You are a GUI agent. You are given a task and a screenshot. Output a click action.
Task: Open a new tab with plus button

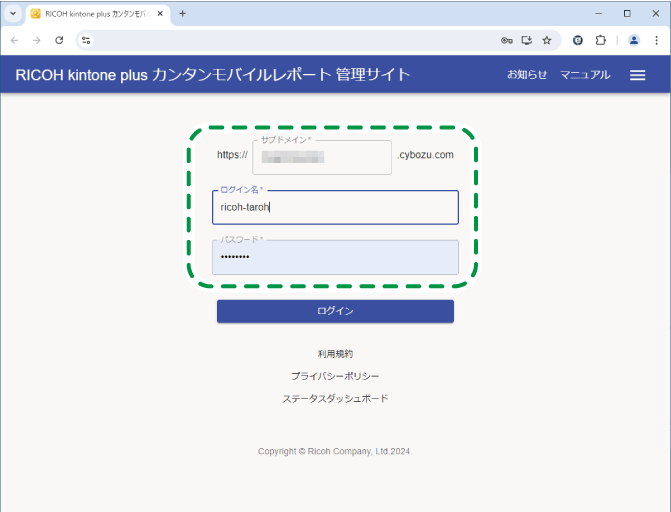pyautogui.click(x=183, y=14)
